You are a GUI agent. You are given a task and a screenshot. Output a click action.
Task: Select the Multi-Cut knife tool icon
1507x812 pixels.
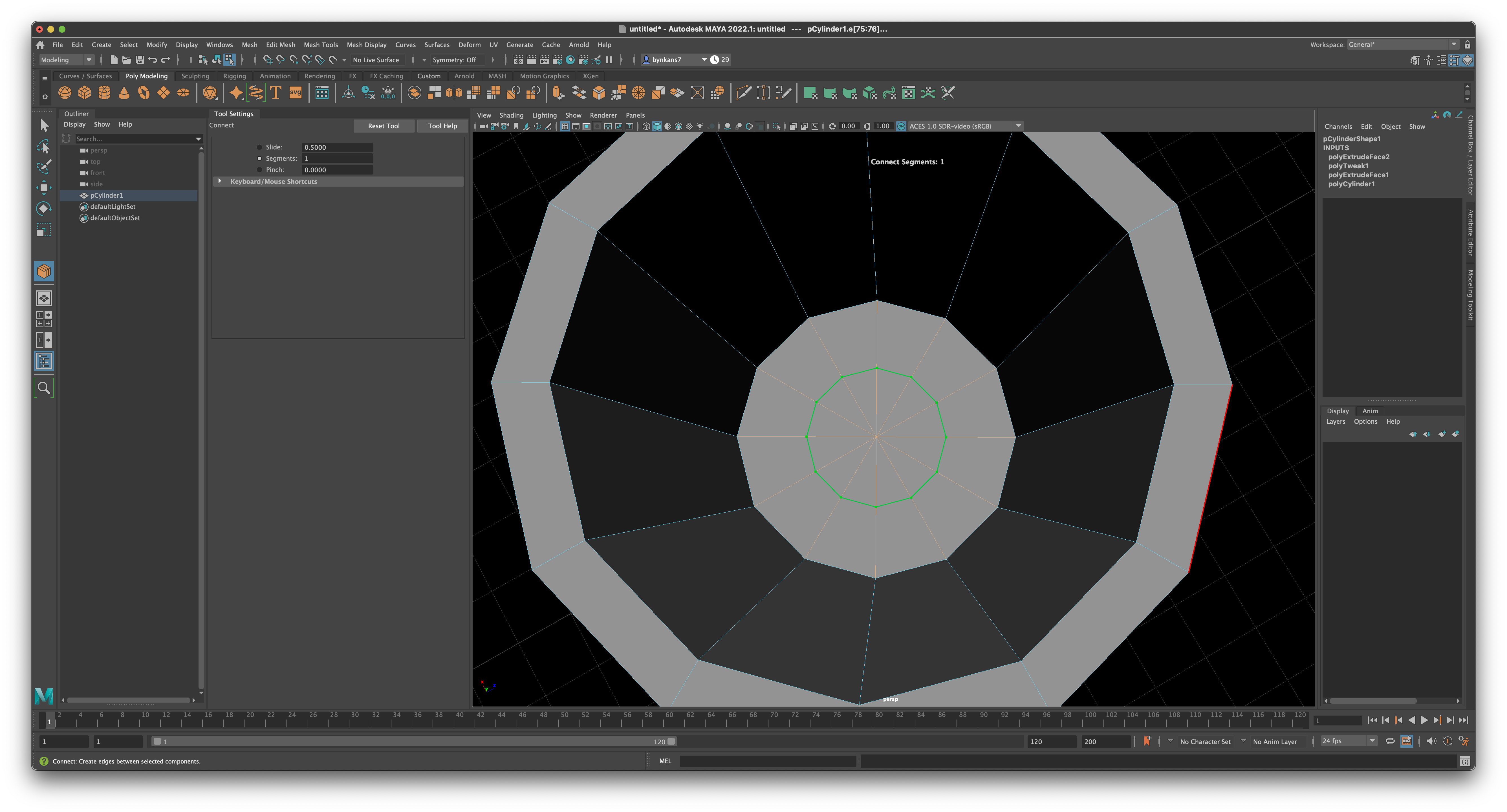pos(744,93)
